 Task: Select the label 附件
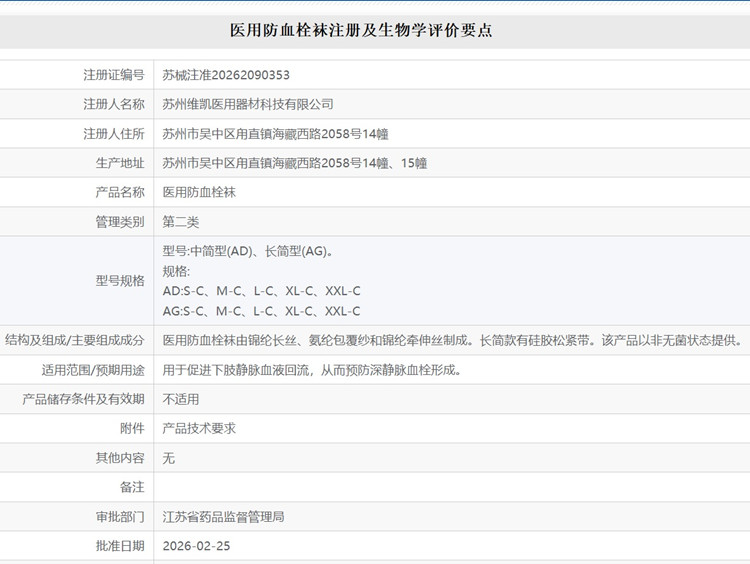pos(132,429)
